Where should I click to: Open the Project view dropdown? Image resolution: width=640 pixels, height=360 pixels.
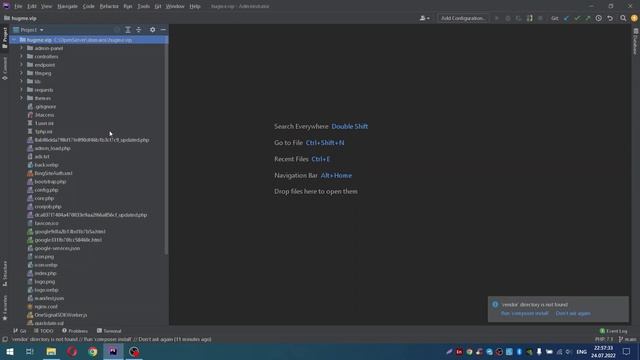[x=28, y=30]
